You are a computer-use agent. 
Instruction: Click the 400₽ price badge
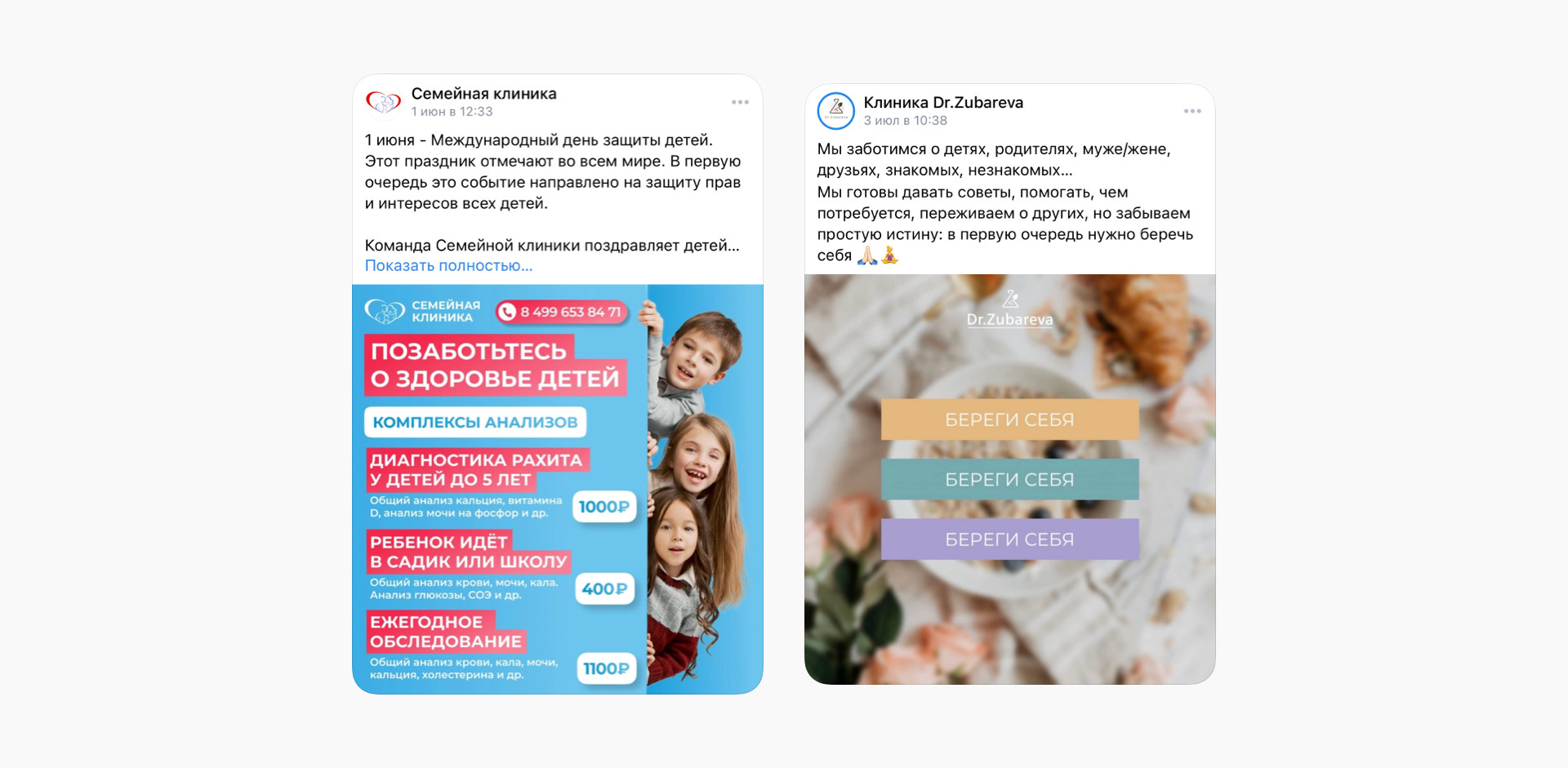coord(605,588)
